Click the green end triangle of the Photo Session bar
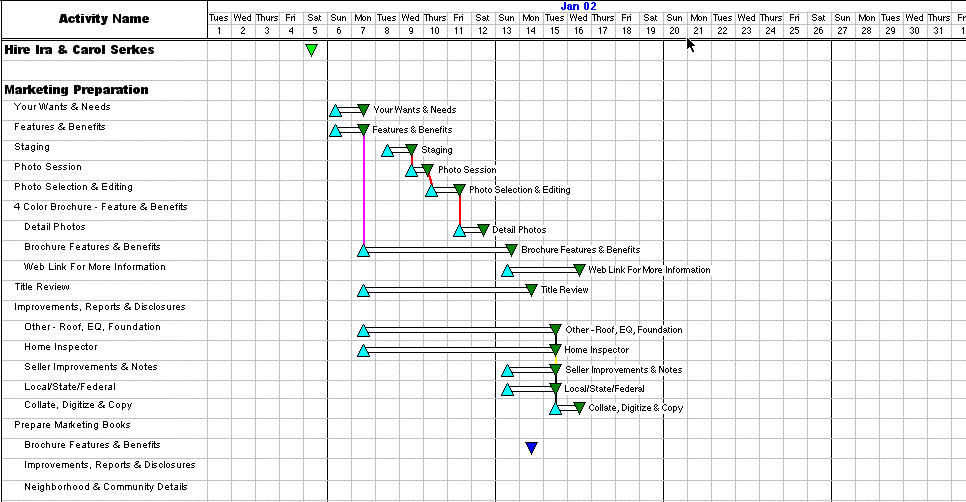966x502 pixels. click(x=427, y=170)
